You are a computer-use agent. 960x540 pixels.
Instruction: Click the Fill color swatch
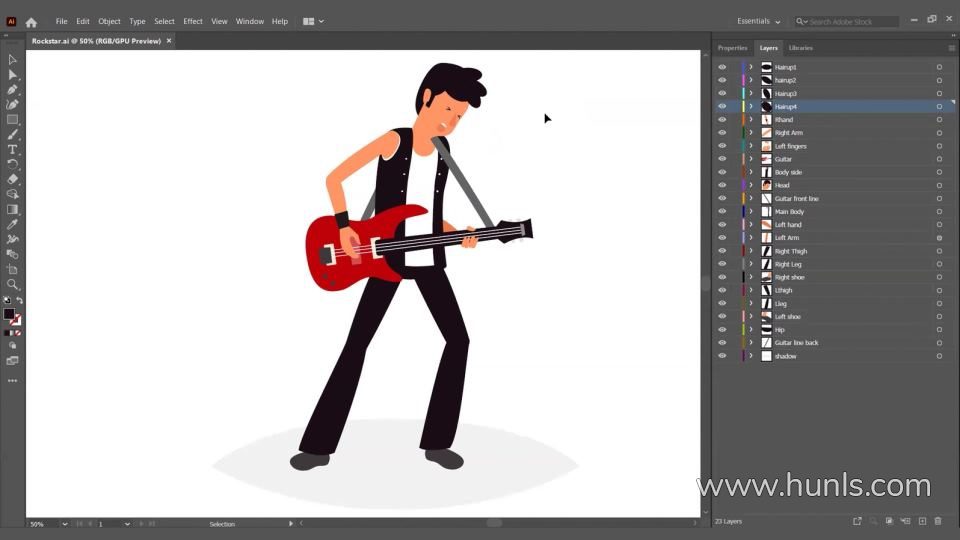tap(9, 314)
